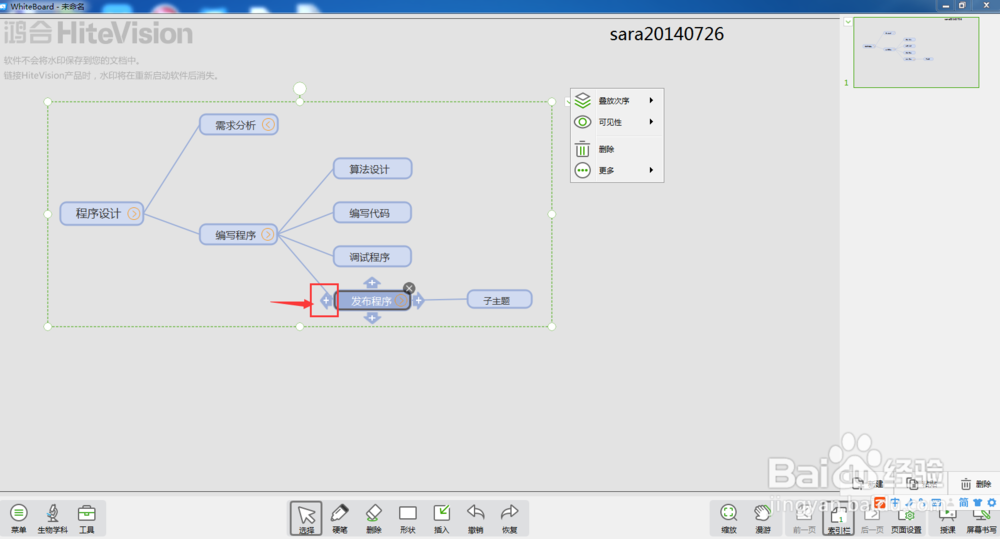Image resolution: width=1000 pixels, height=539 pixels.
Task: Add node below 发布程序
Action: coord(372,318)
